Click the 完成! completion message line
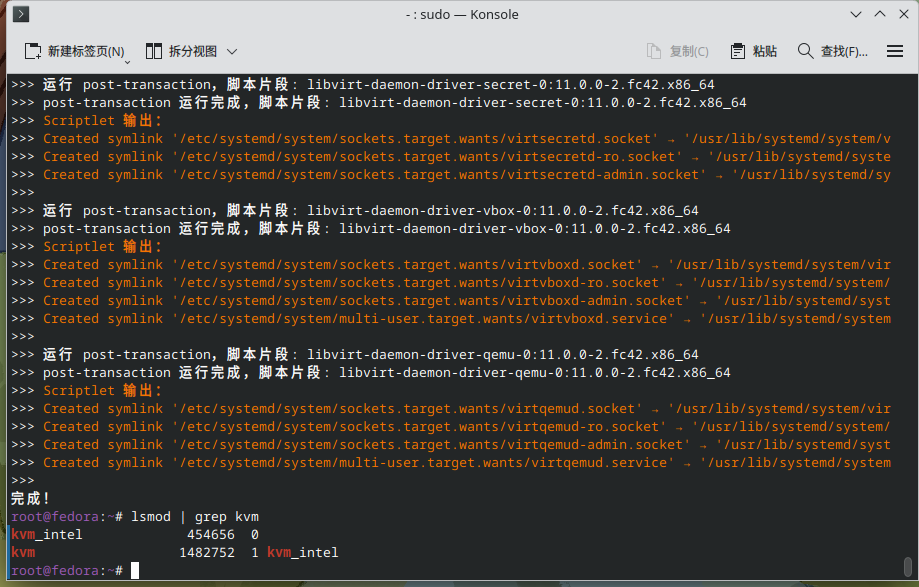The height and width of the screenshot is (587, 919). [x=30, y=499]
